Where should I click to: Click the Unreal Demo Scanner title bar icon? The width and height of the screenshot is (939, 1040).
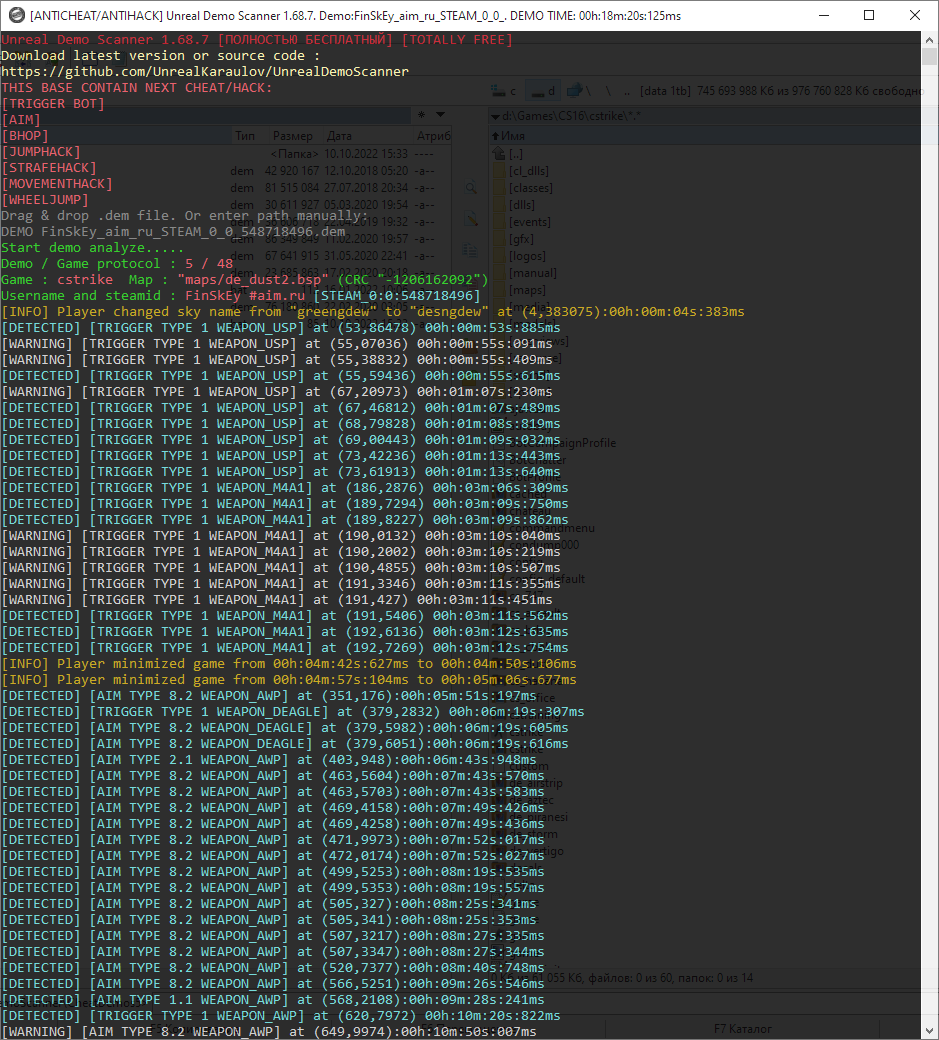coord(17,15)
